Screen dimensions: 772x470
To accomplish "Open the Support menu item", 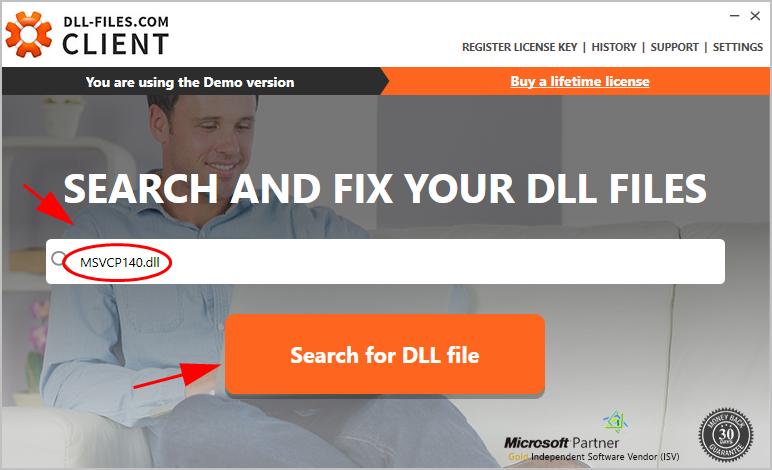I will (x=675, y=47).
